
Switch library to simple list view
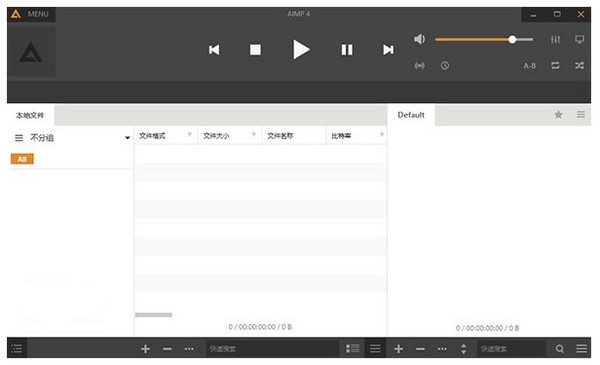[375, 349]
